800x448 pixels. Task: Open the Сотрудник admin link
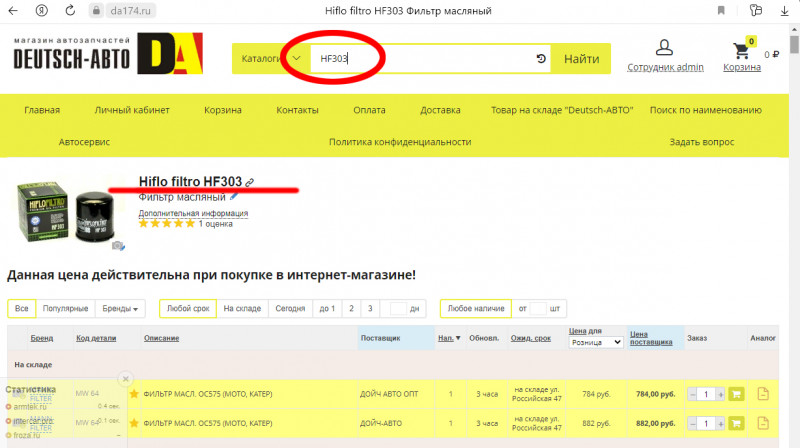coord(665,67)
